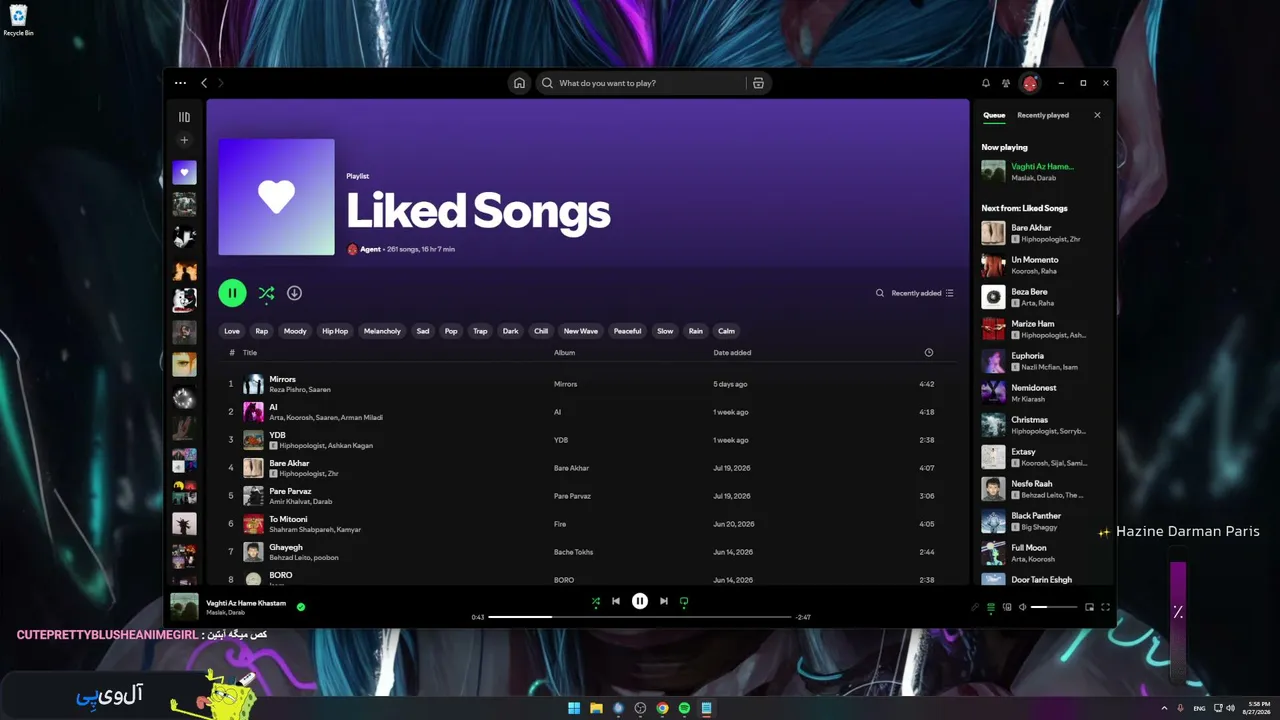
Task: Open the Browse icon in search bar
Action: [758, 83]
